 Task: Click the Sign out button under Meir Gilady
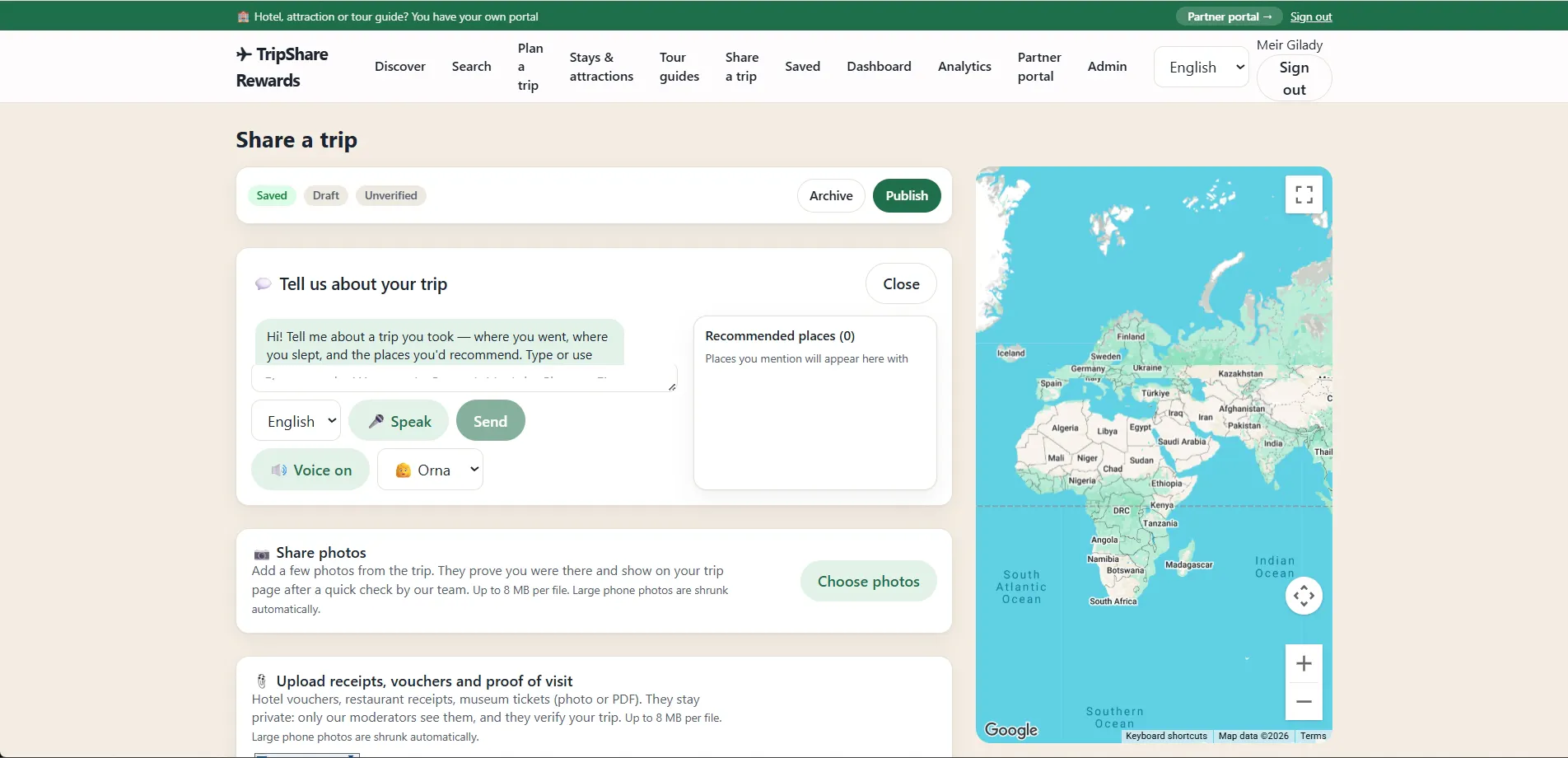(x=1295, y=78)
